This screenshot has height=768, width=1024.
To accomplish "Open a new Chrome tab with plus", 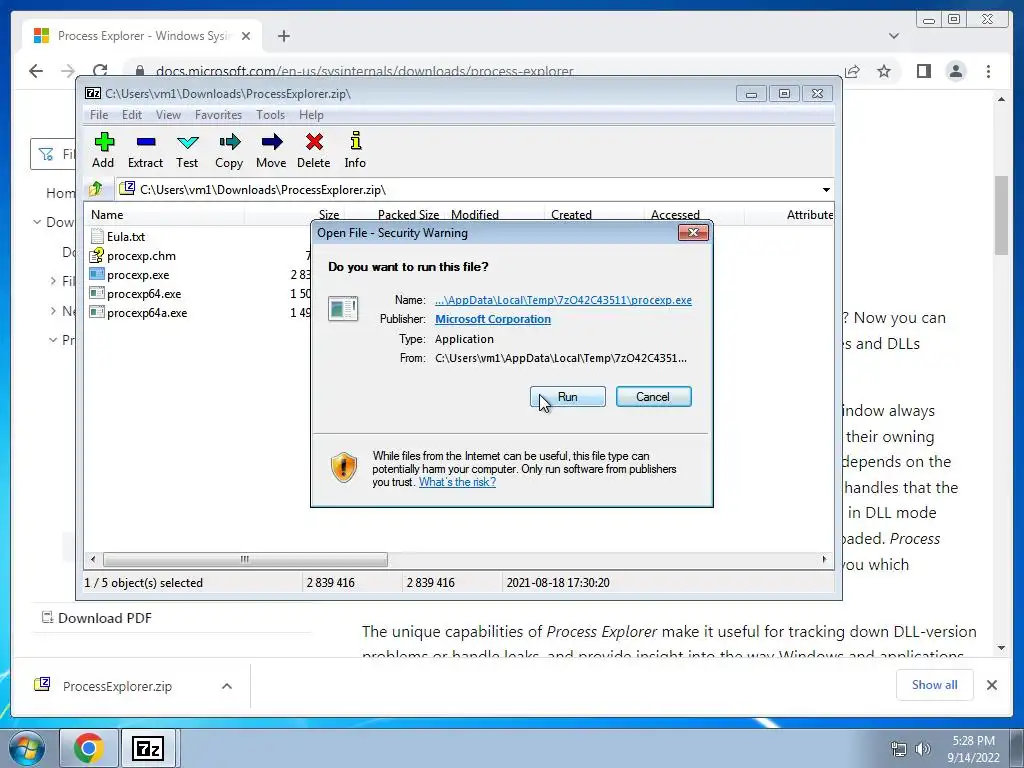I will (283, 36).
